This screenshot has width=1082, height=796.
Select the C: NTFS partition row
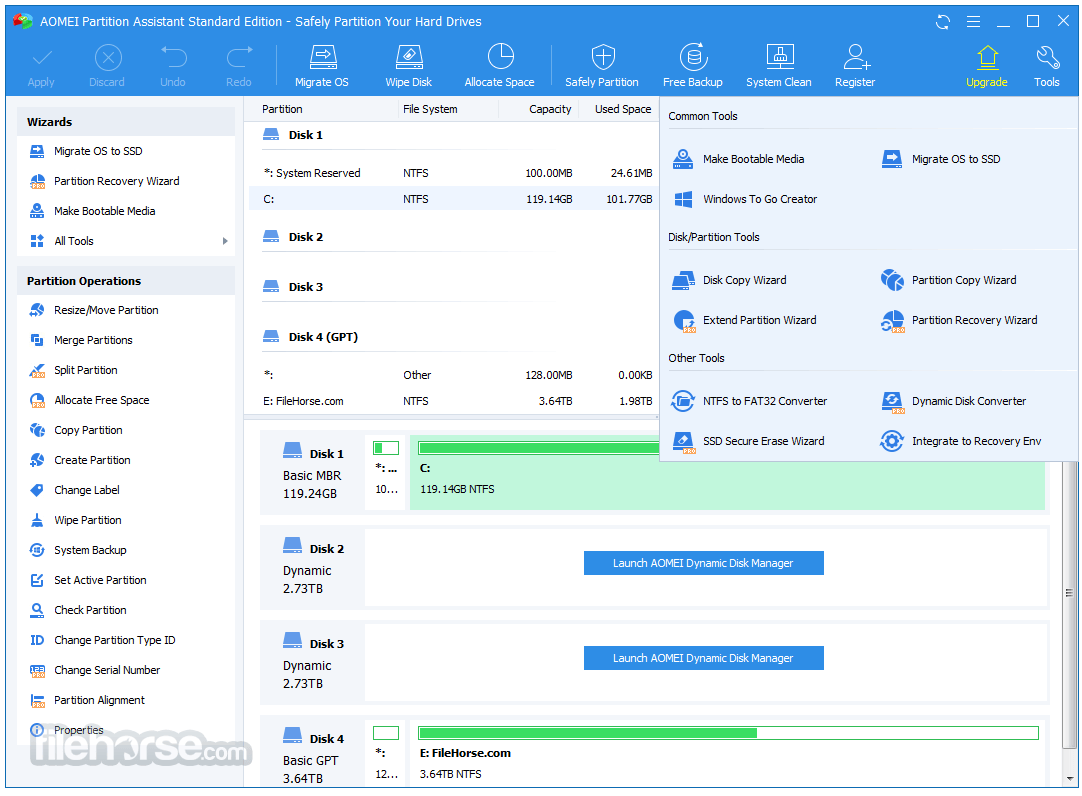453,199
